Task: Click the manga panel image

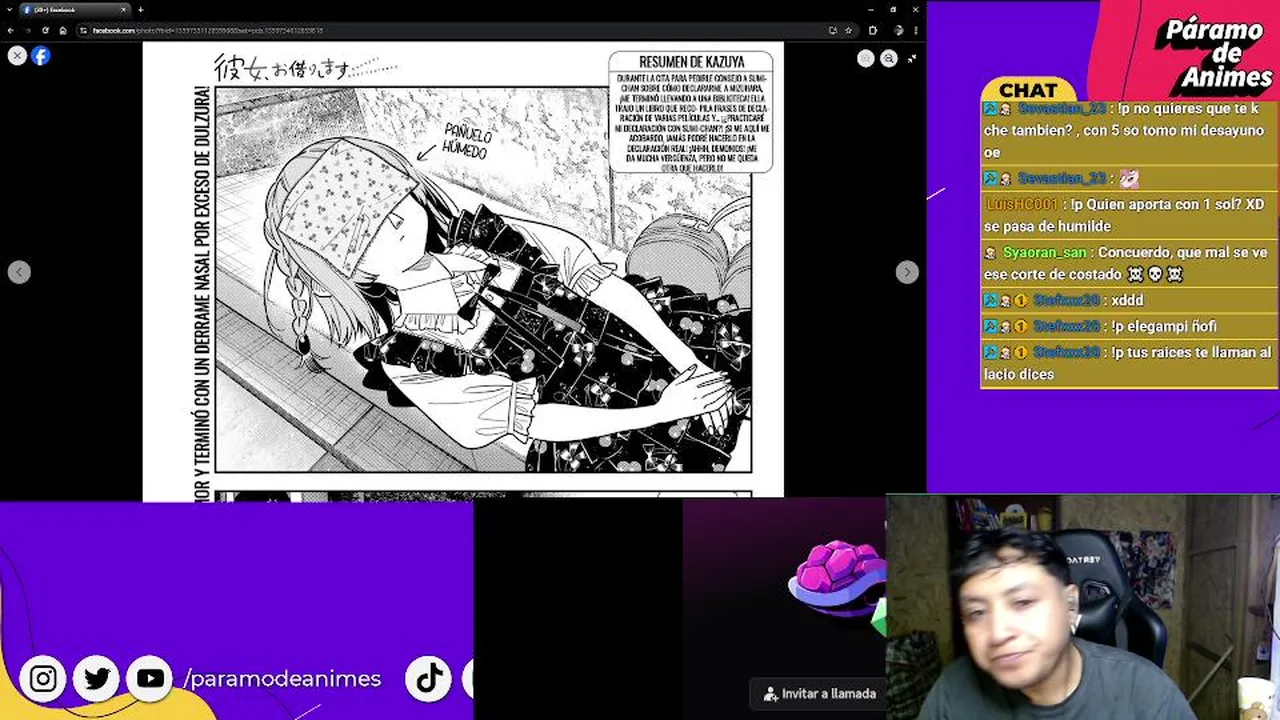Action: (483, 279)
